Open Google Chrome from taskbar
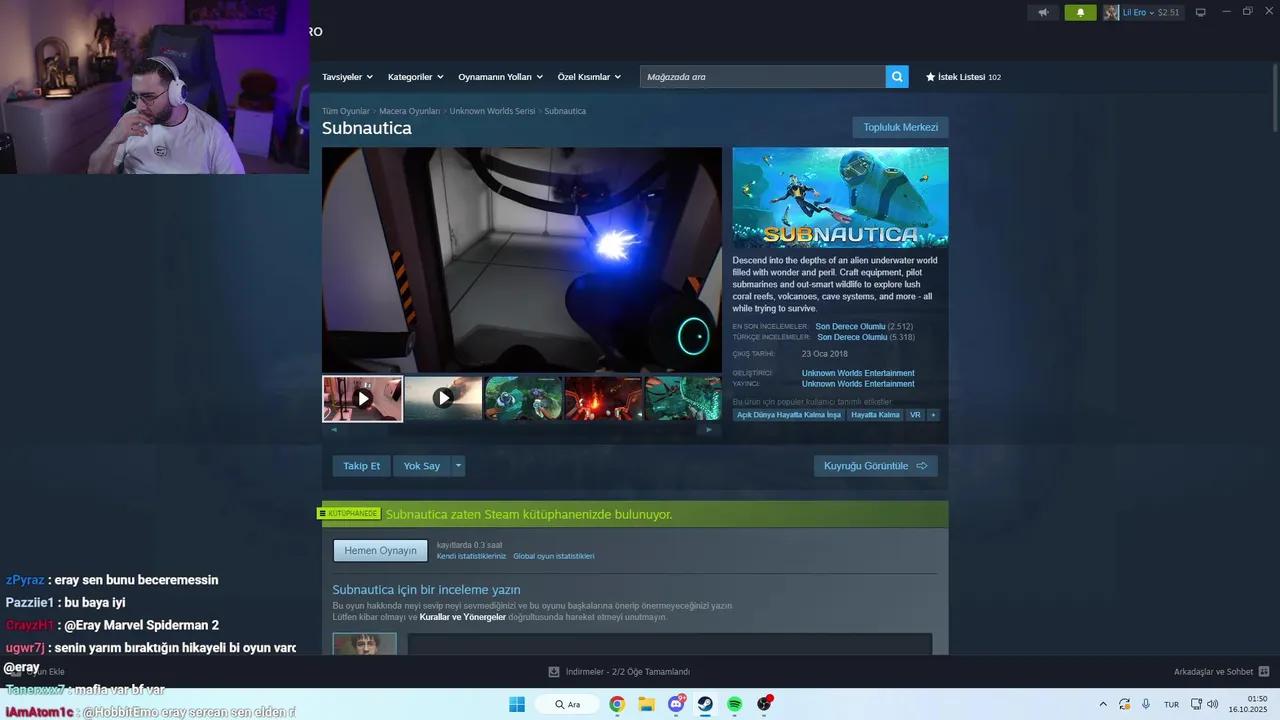This screenshot has height=720, width=1280. (x=617, y=704)
